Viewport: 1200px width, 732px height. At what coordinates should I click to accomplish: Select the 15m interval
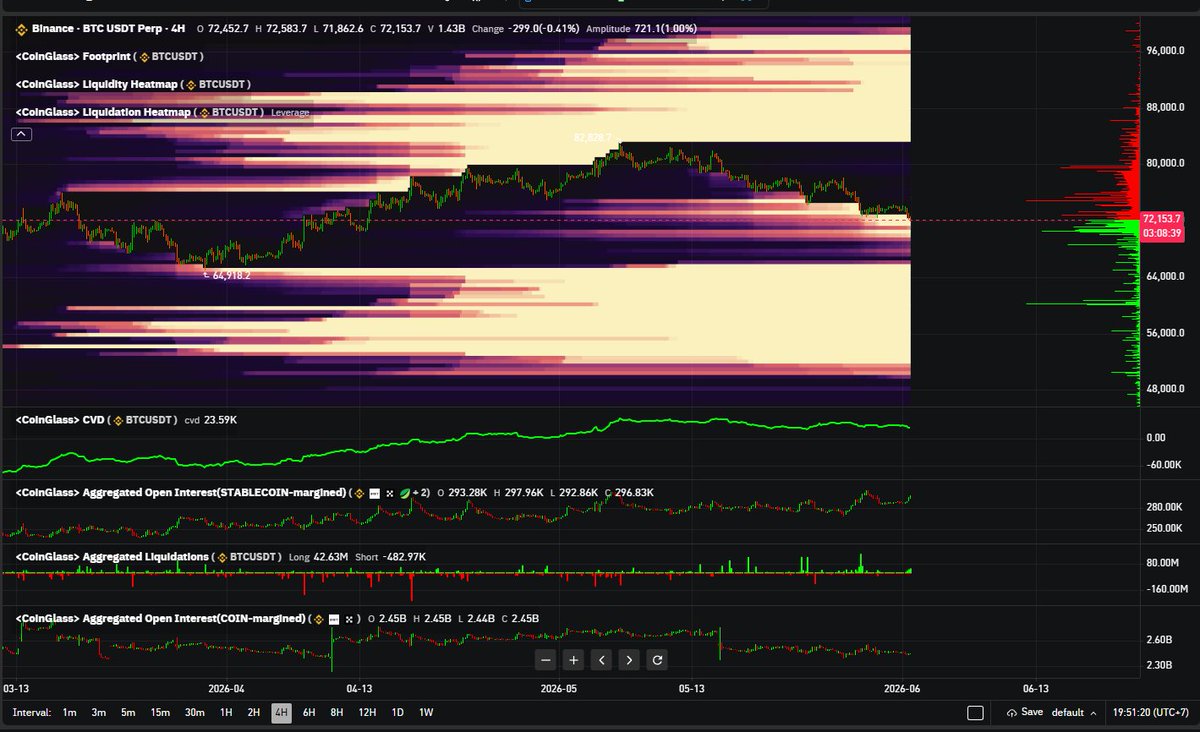[x=160, y=712]
